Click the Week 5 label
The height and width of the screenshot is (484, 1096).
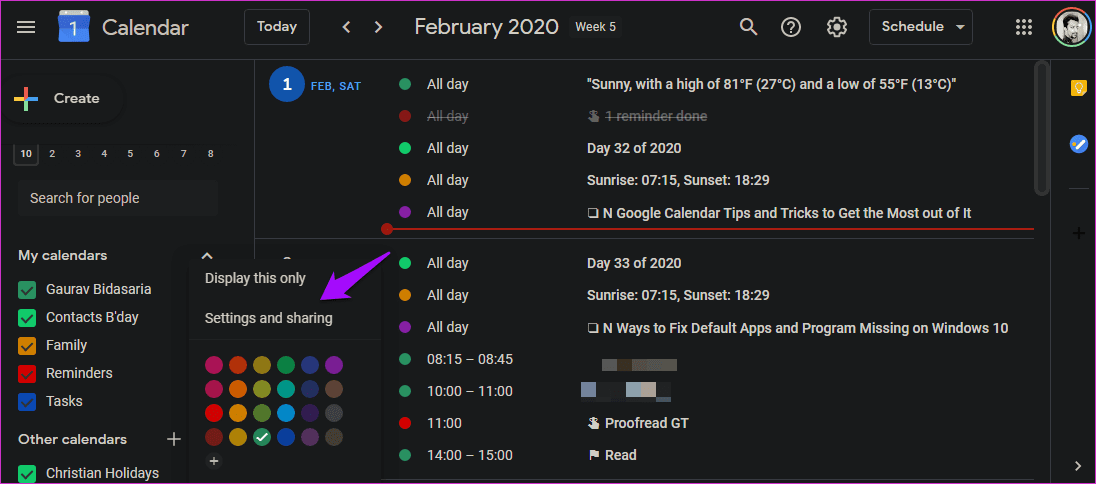pos(595,27)
